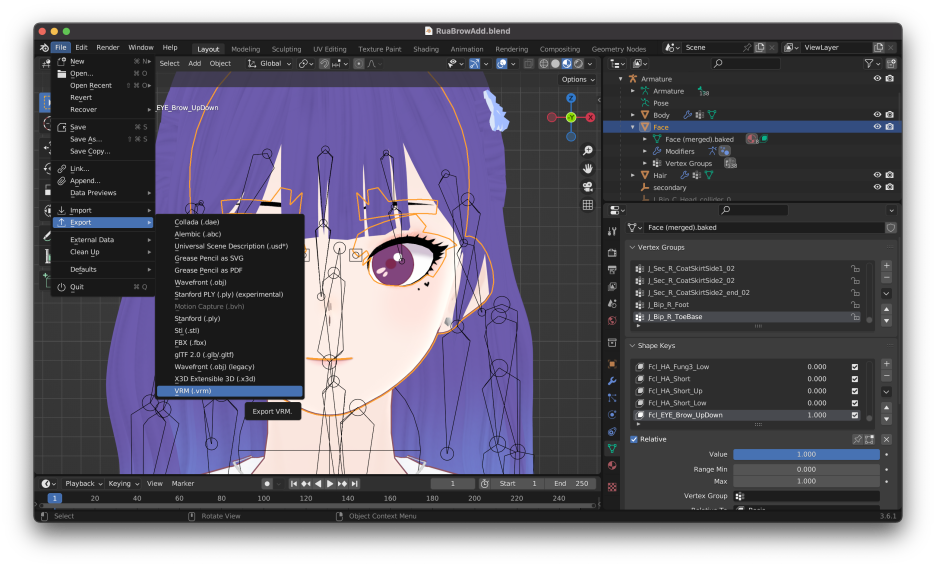Open the World properties tab

612,321
